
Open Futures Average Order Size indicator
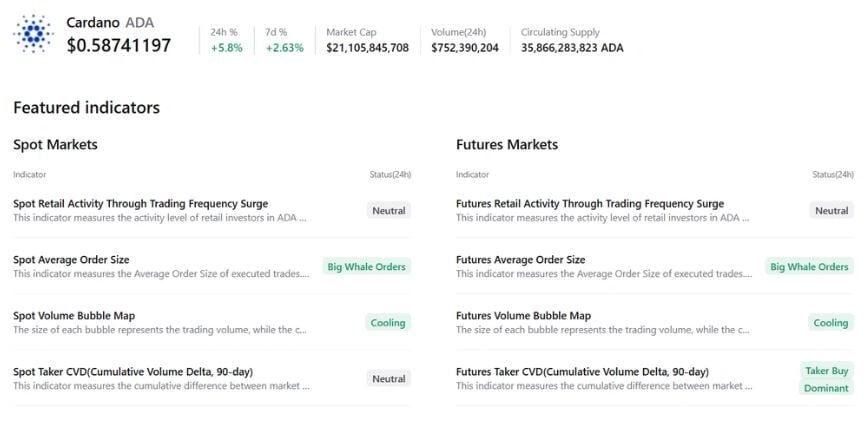click(520, 260)
